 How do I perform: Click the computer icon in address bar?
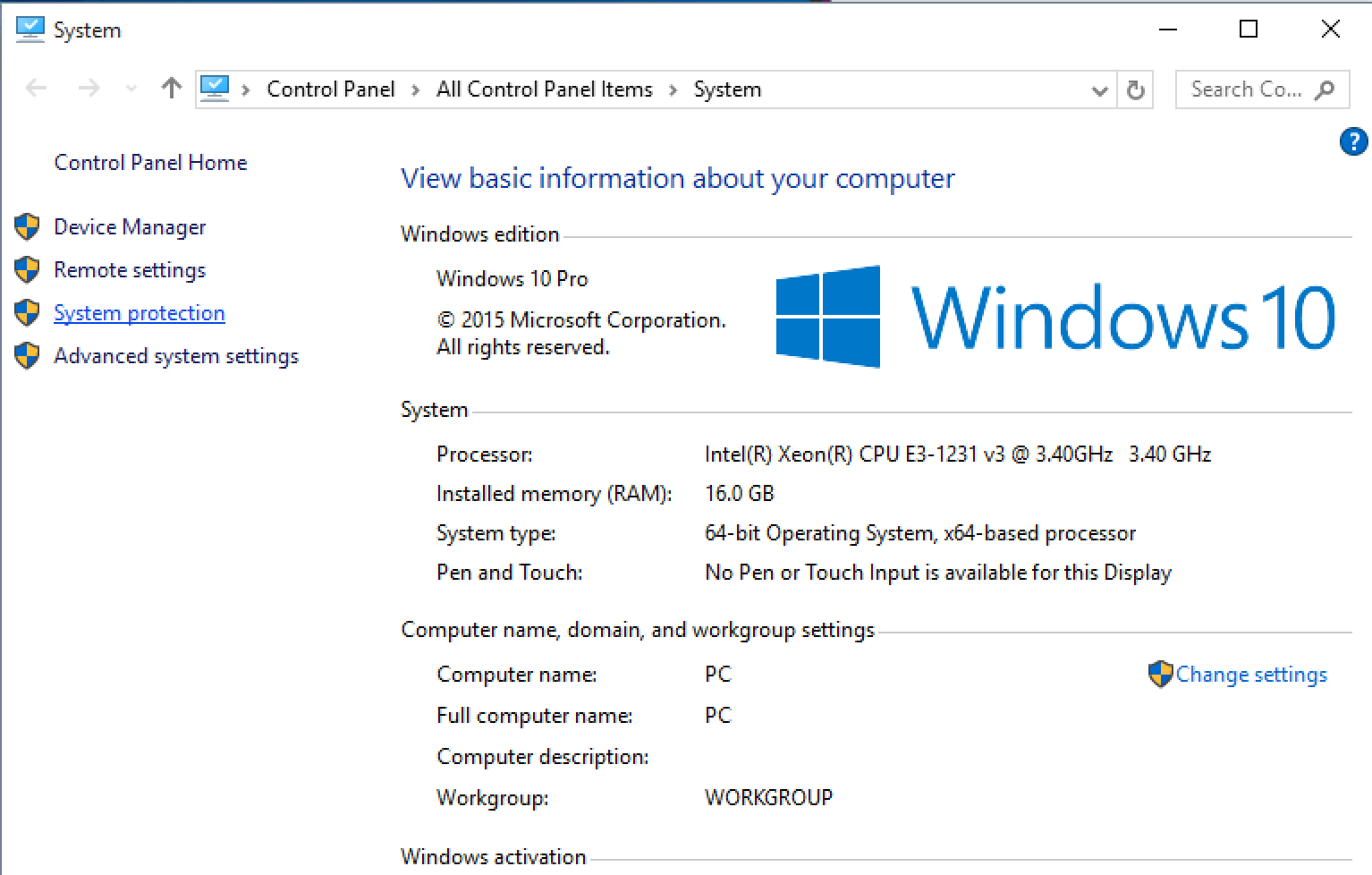click(215, 89)
